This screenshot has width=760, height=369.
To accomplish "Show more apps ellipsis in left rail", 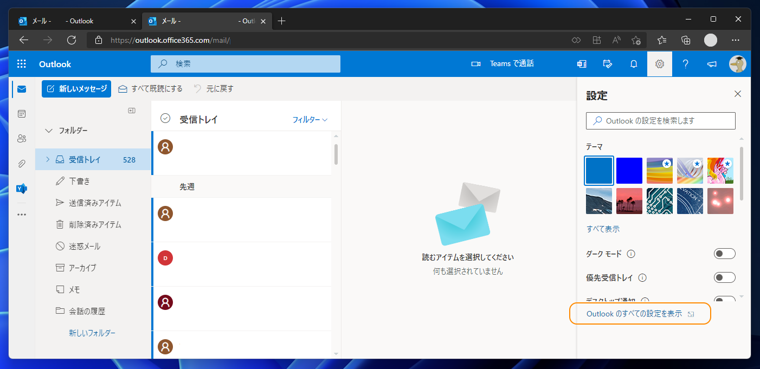I will [x=21, y=214].
